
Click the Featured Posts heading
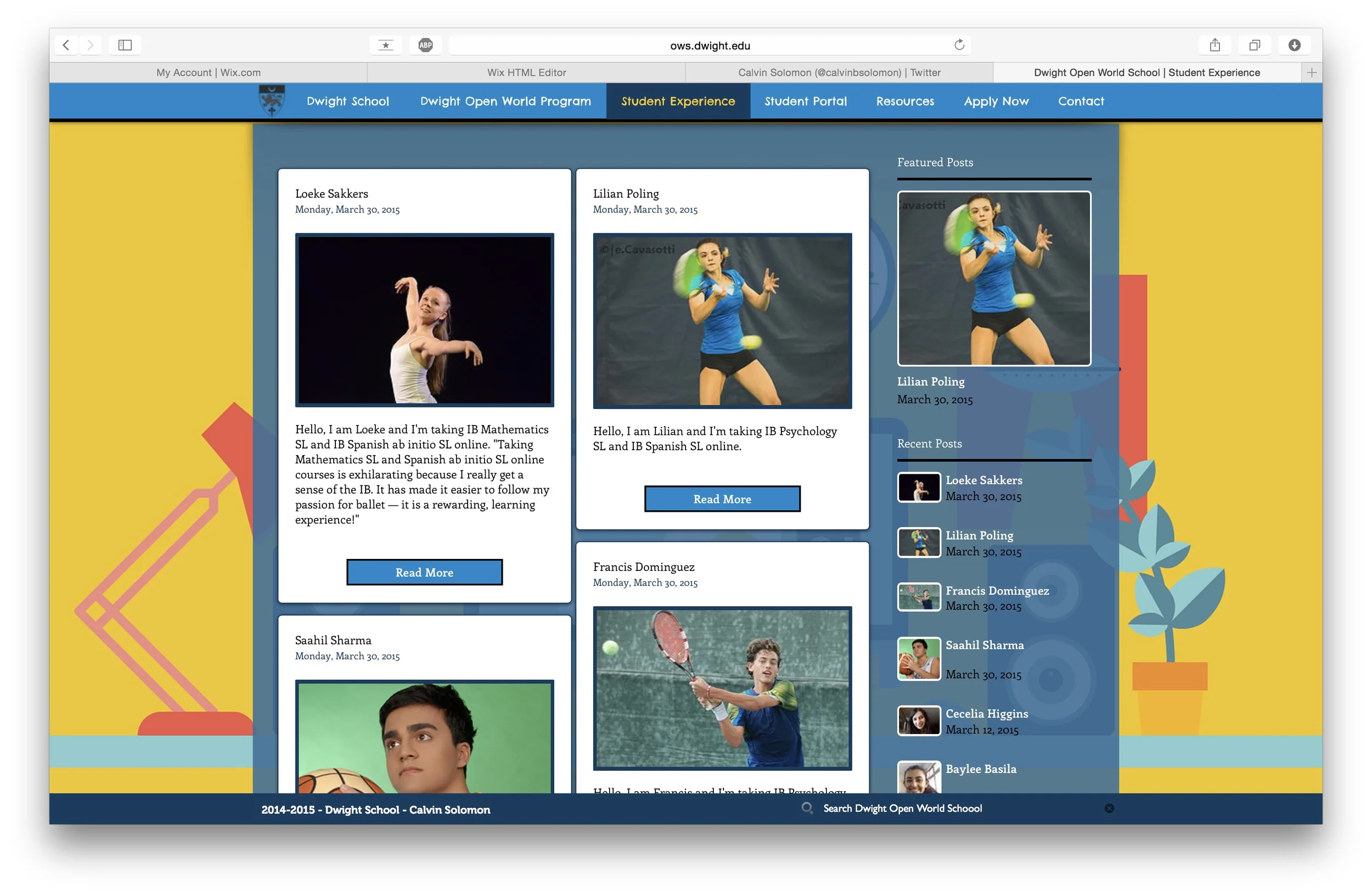(x=935, y=162)
